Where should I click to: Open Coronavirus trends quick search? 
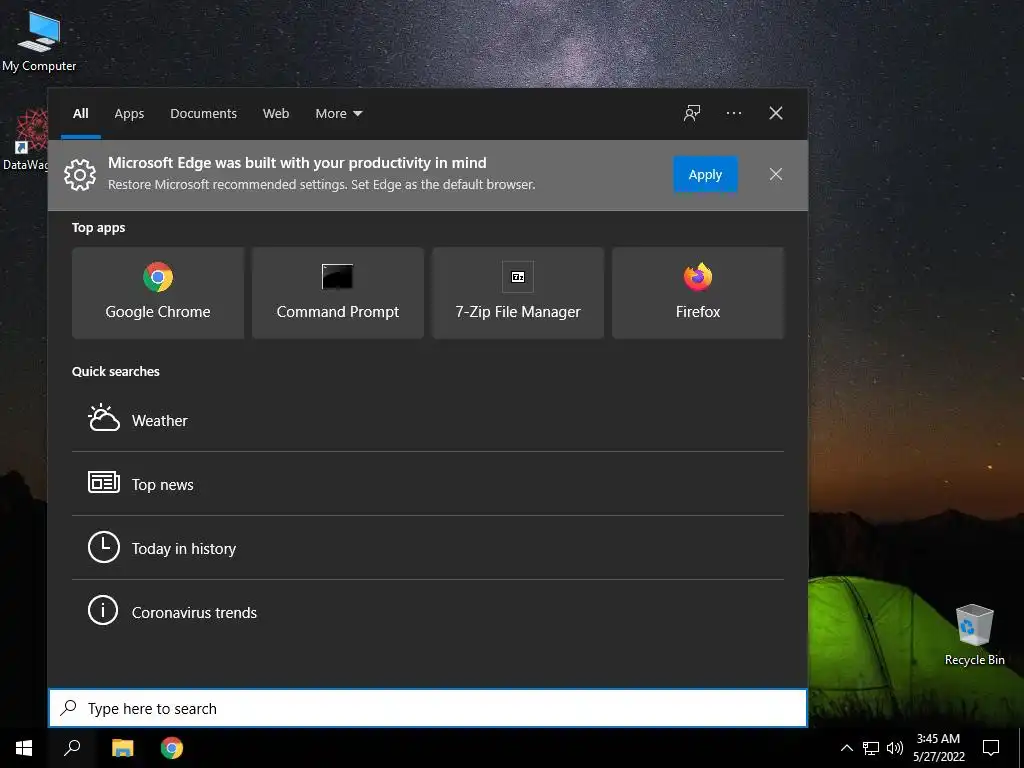428,612
